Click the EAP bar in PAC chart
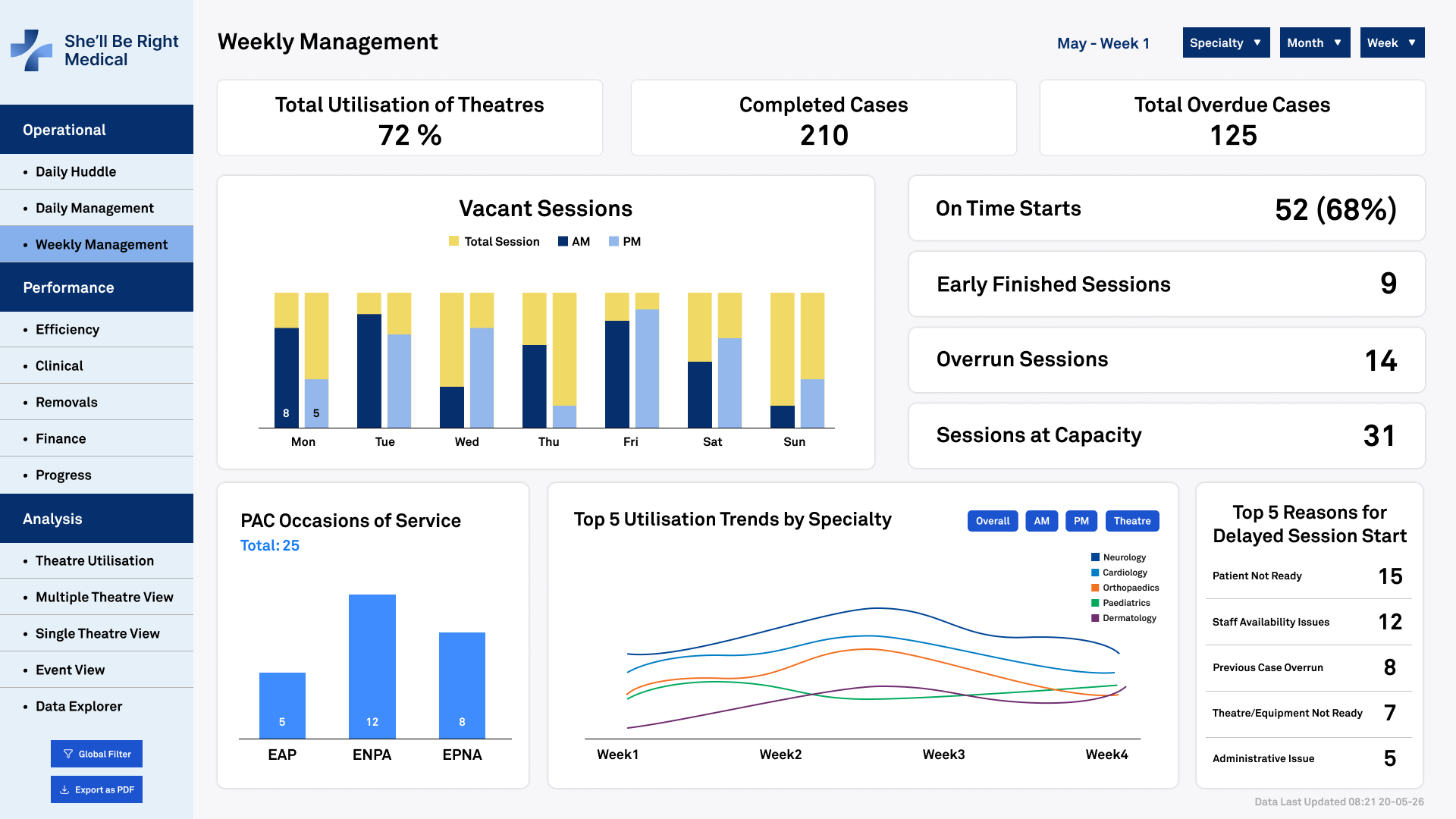The image size is (1456, 819). pyautogui.click(x=282, y=705)
